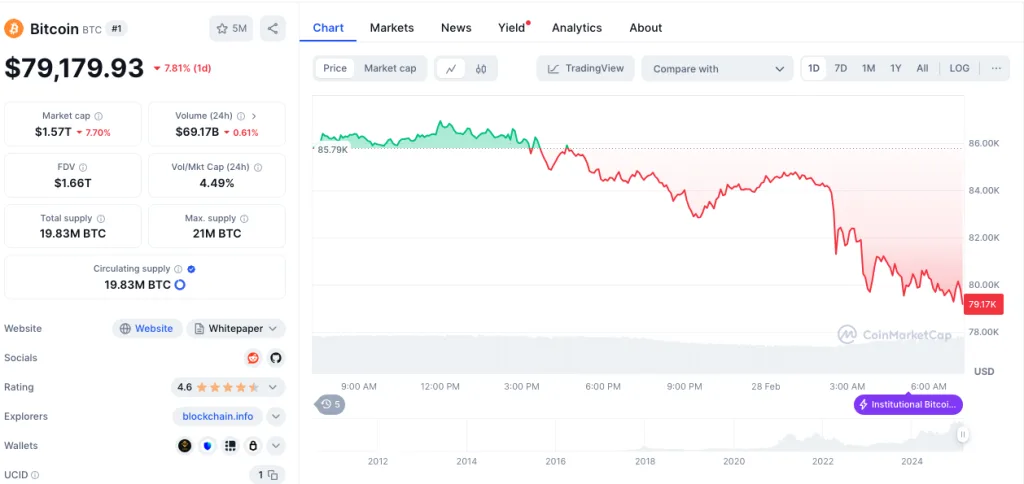The height and width of the screenshot is (484, 1024).
Task: Click the Total supply info icon
Action: click(x=101, y=219)
